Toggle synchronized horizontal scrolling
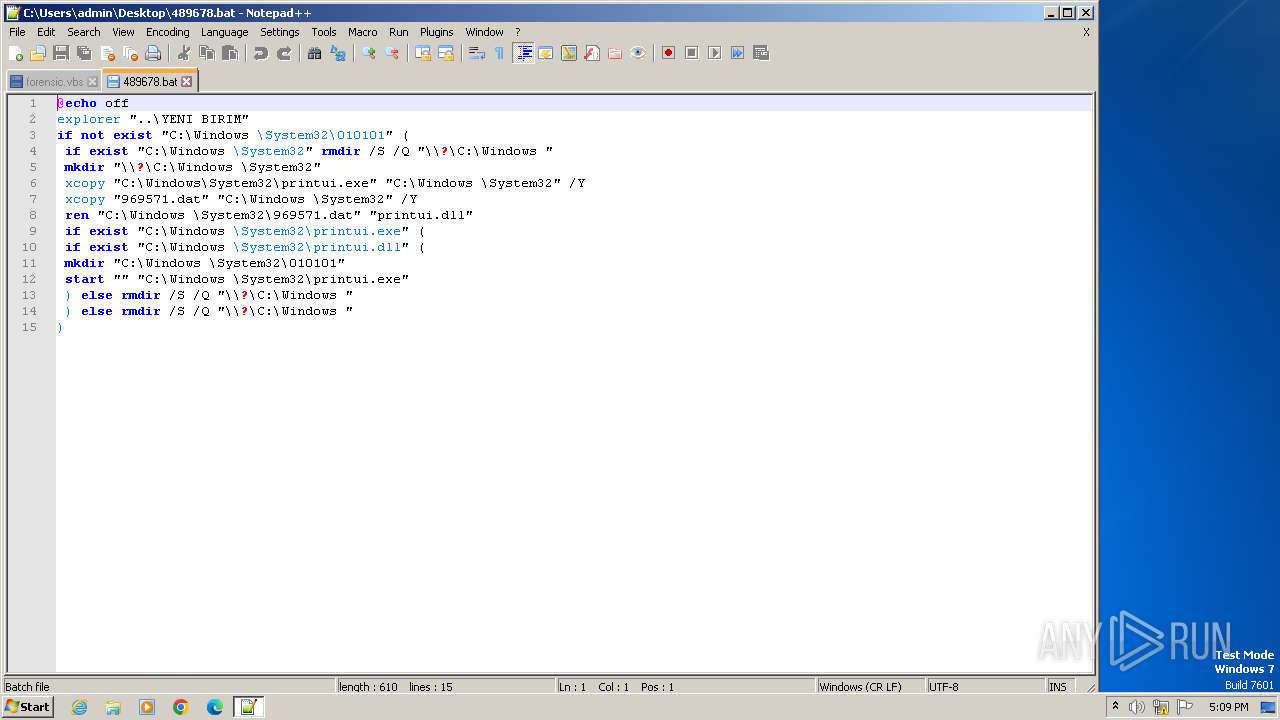Viewport: 1280px width, 720px height. coord(445,53)
